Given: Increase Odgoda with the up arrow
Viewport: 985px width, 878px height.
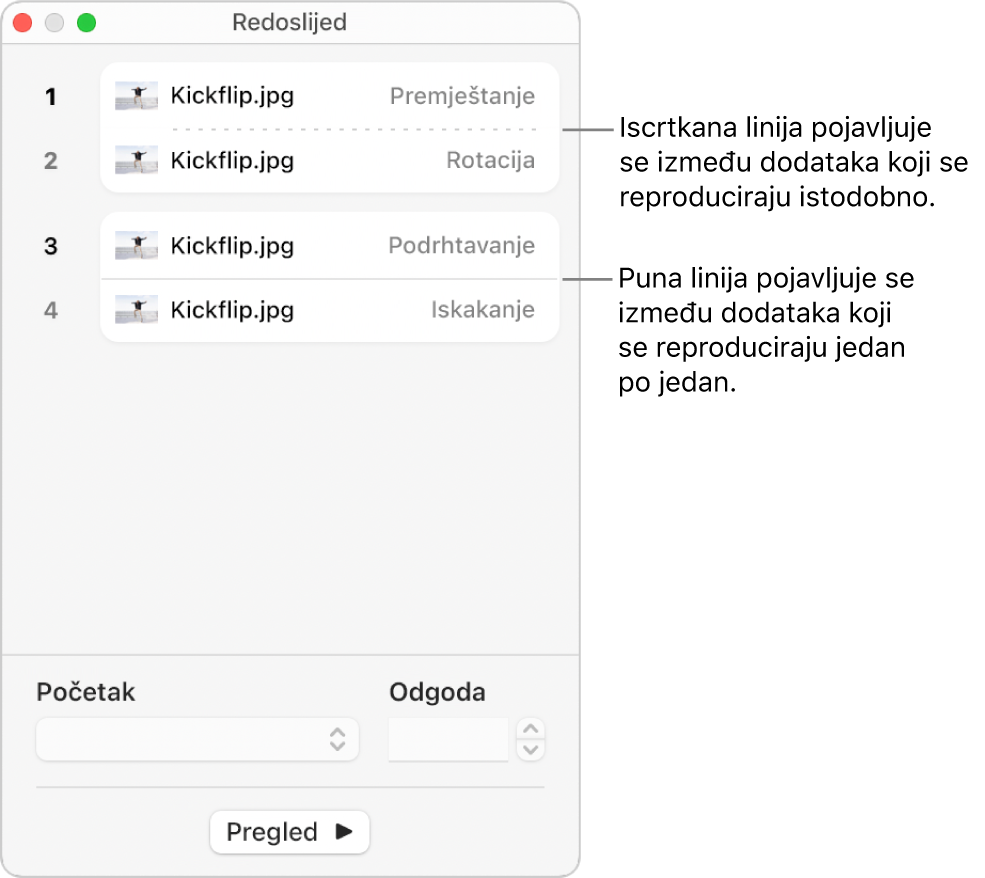Looking at the screenshot, I should point(530,729).
